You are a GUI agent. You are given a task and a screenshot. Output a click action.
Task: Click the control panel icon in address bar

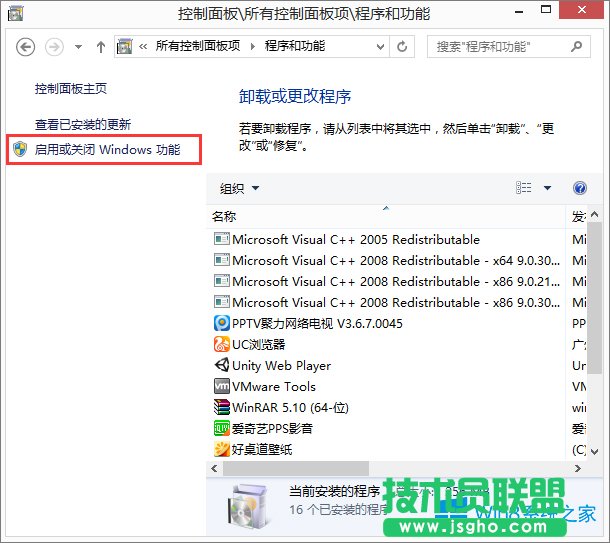coord(124,46)
